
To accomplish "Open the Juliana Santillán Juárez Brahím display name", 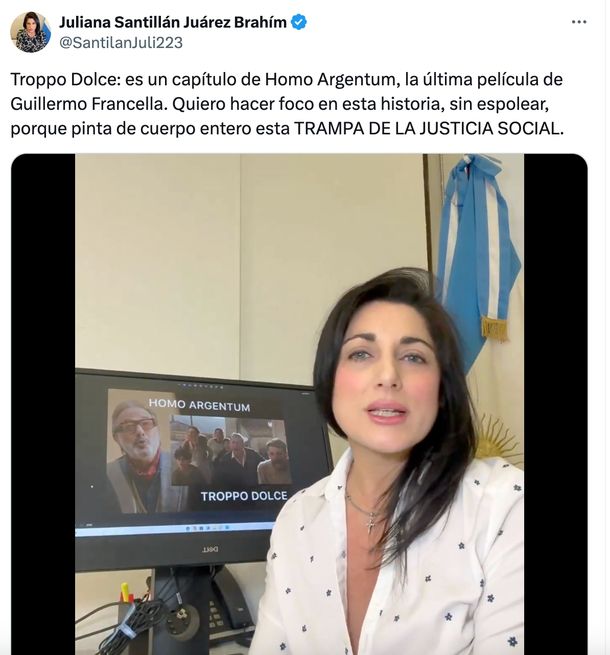I will (x=173, y=22).
